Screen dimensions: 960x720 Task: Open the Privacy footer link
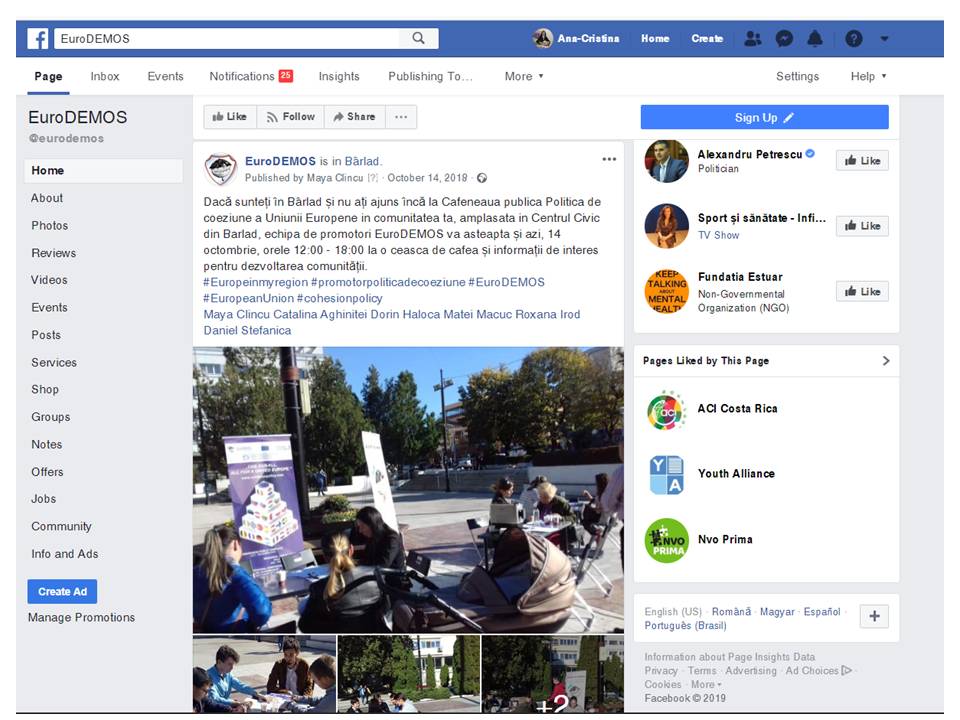click(661, 671)
